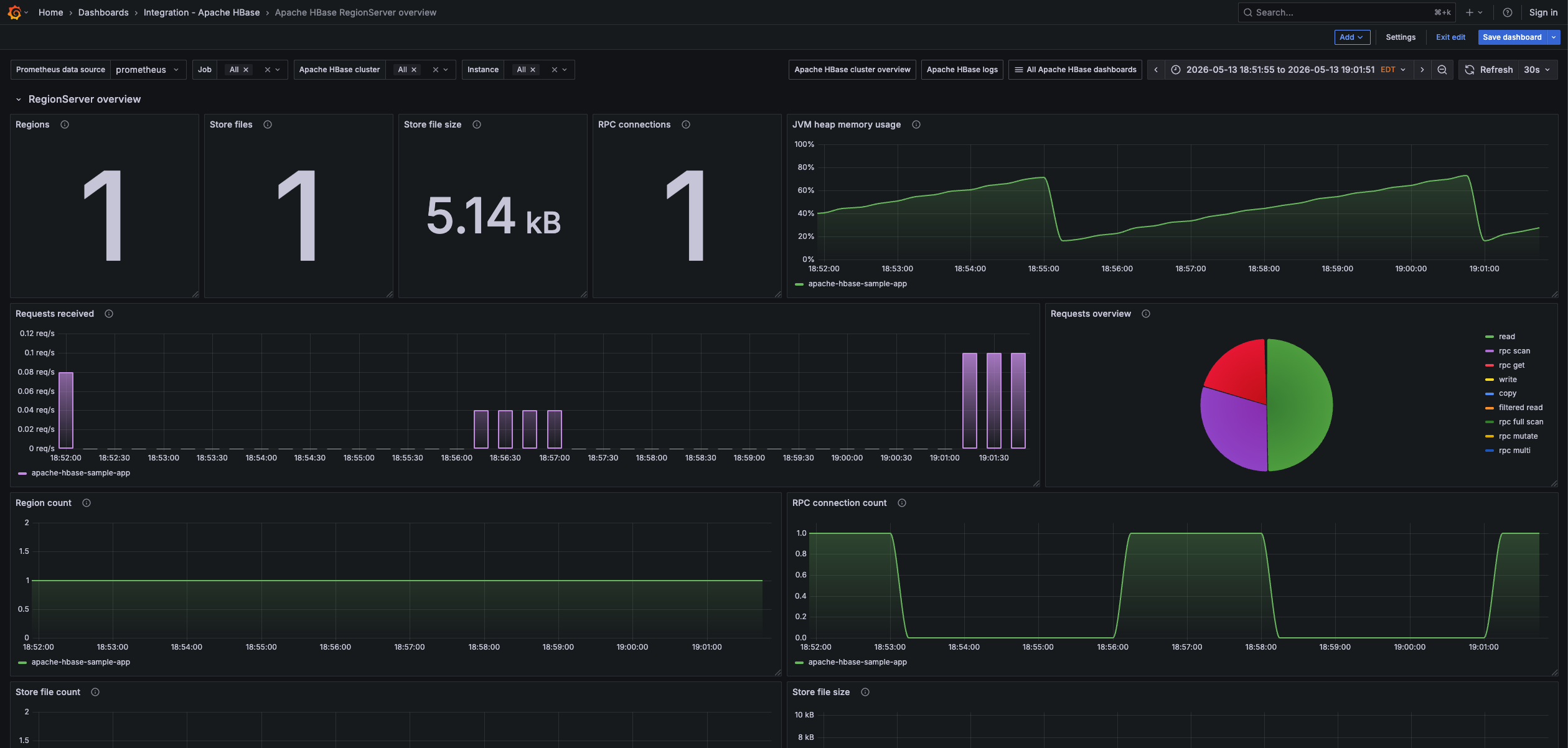Open Save dashboard options arrow
This screenshot has height=748, width=1568.
coord(1554,37)
